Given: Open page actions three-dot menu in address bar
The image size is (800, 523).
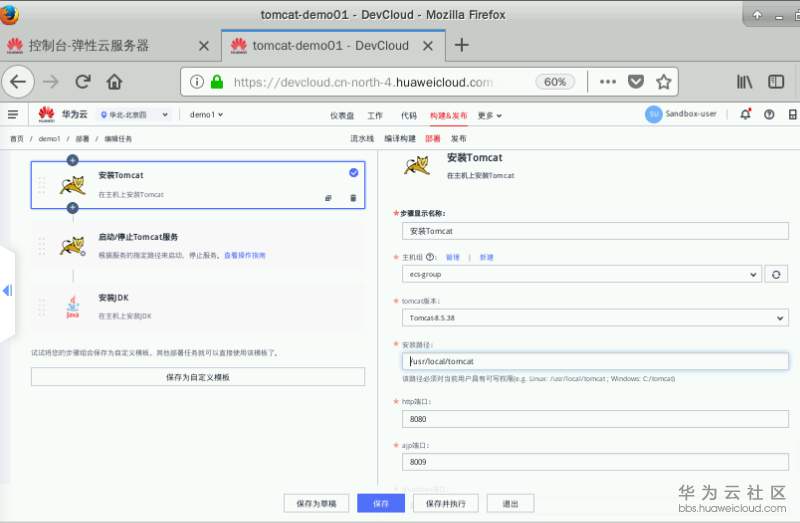Looking at the screenshot, I should 608,82.
